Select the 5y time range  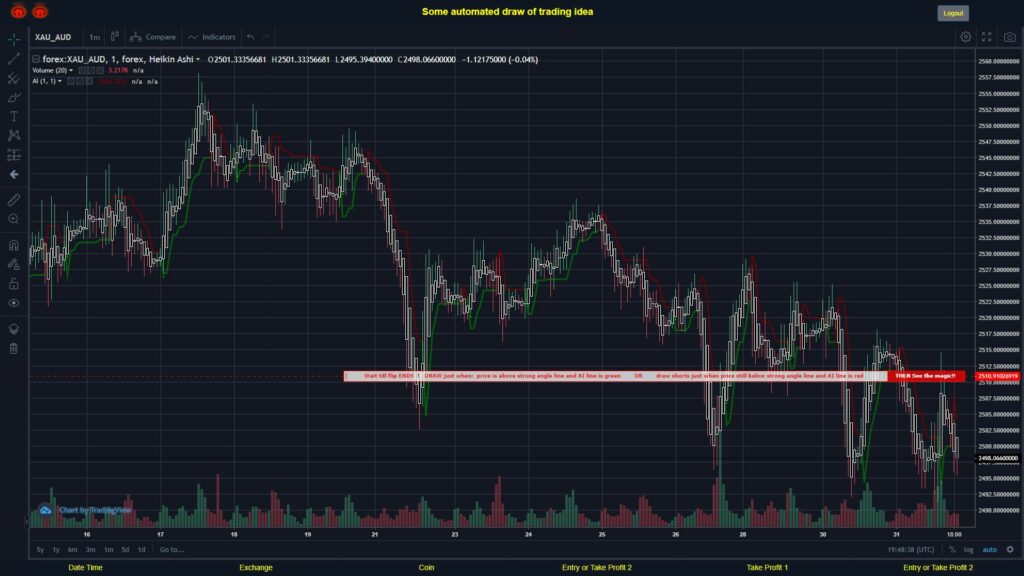click(x=40, y=550)
